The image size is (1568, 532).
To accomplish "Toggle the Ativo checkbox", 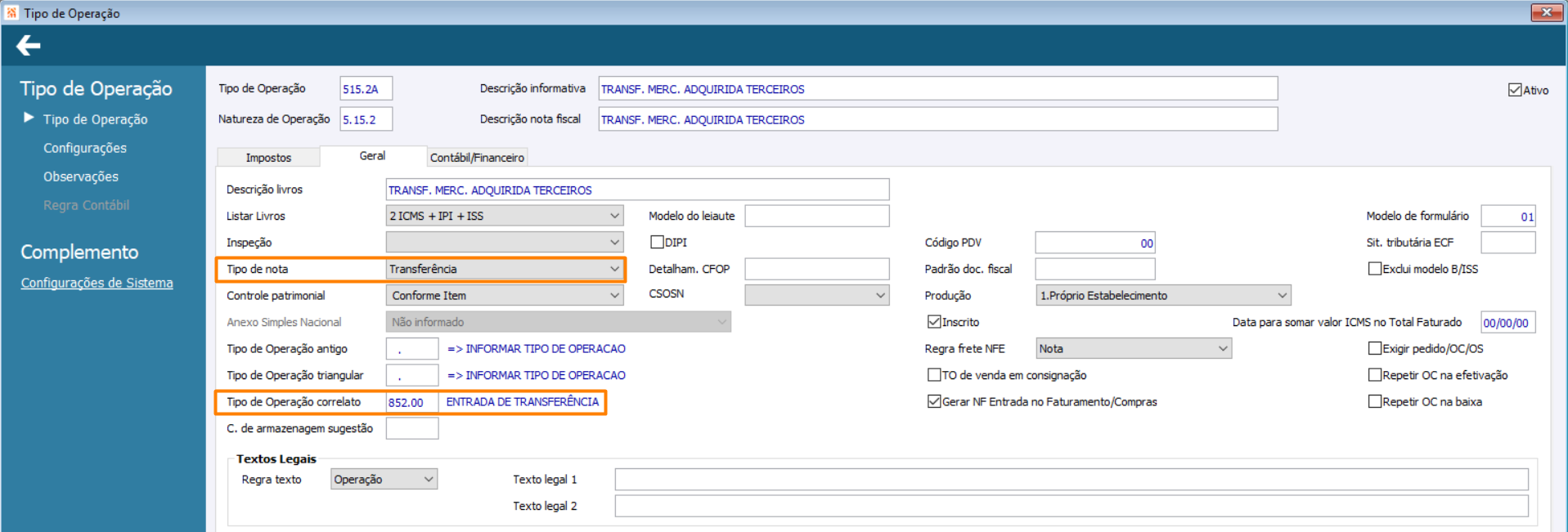I will tap(1515, 90).
